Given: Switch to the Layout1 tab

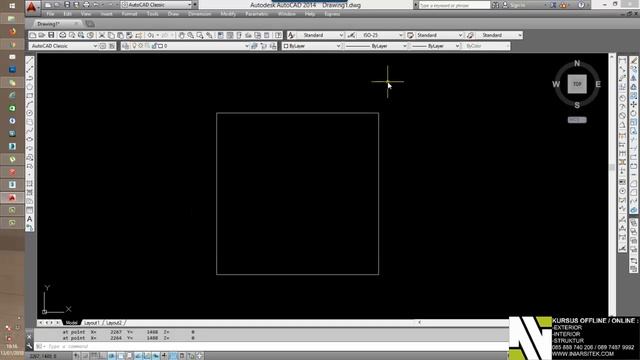Looking at the screenshot, I should (x=91, y=322).
